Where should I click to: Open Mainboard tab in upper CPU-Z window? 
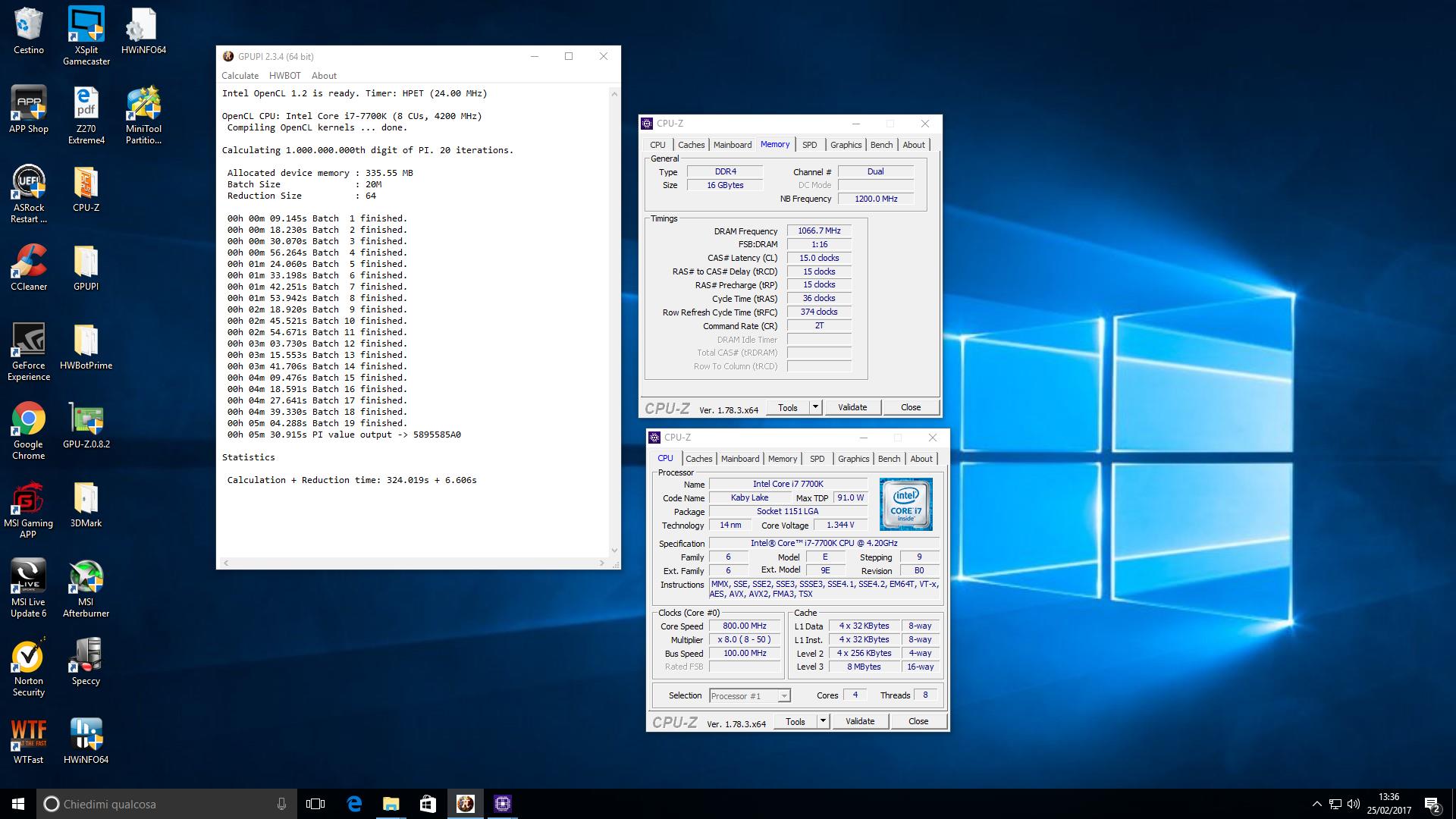pyautogui.click(x=733, y=145)
